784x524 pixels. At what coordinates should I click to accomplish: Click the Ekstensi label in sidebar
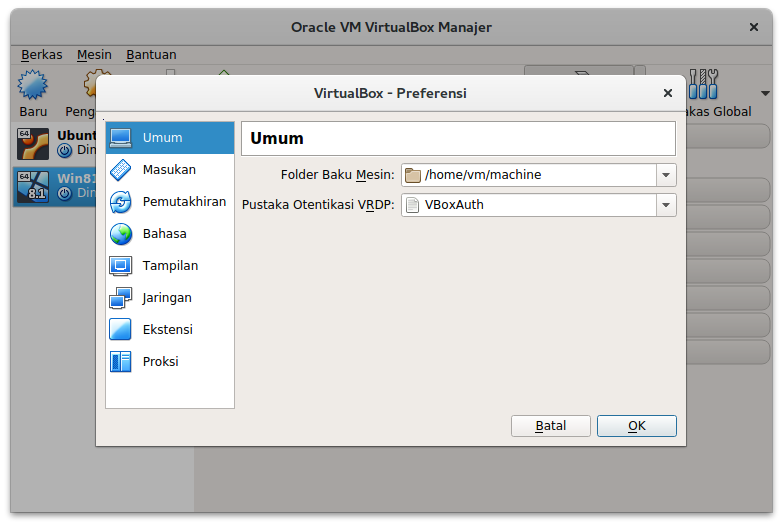pyautogui.click(x=168, y=330)
